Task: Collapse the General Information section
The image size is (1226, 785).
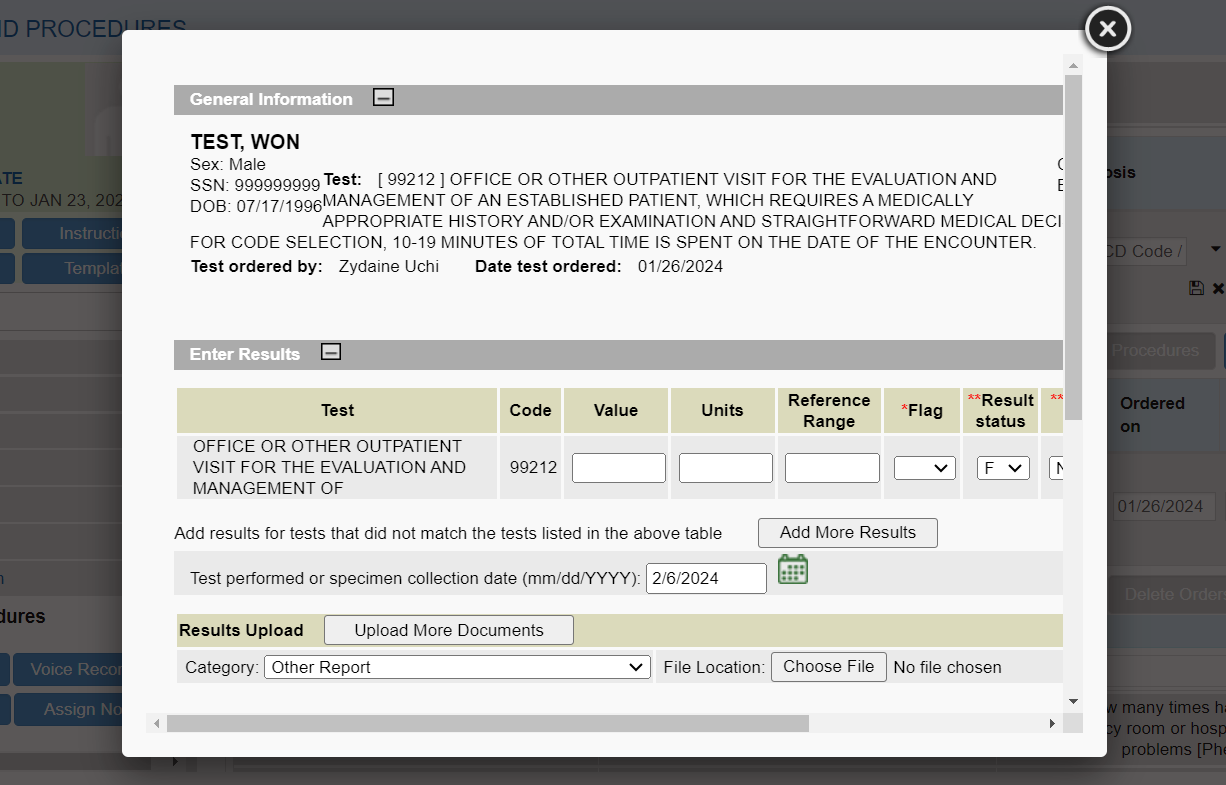Action: coord(383,98)
